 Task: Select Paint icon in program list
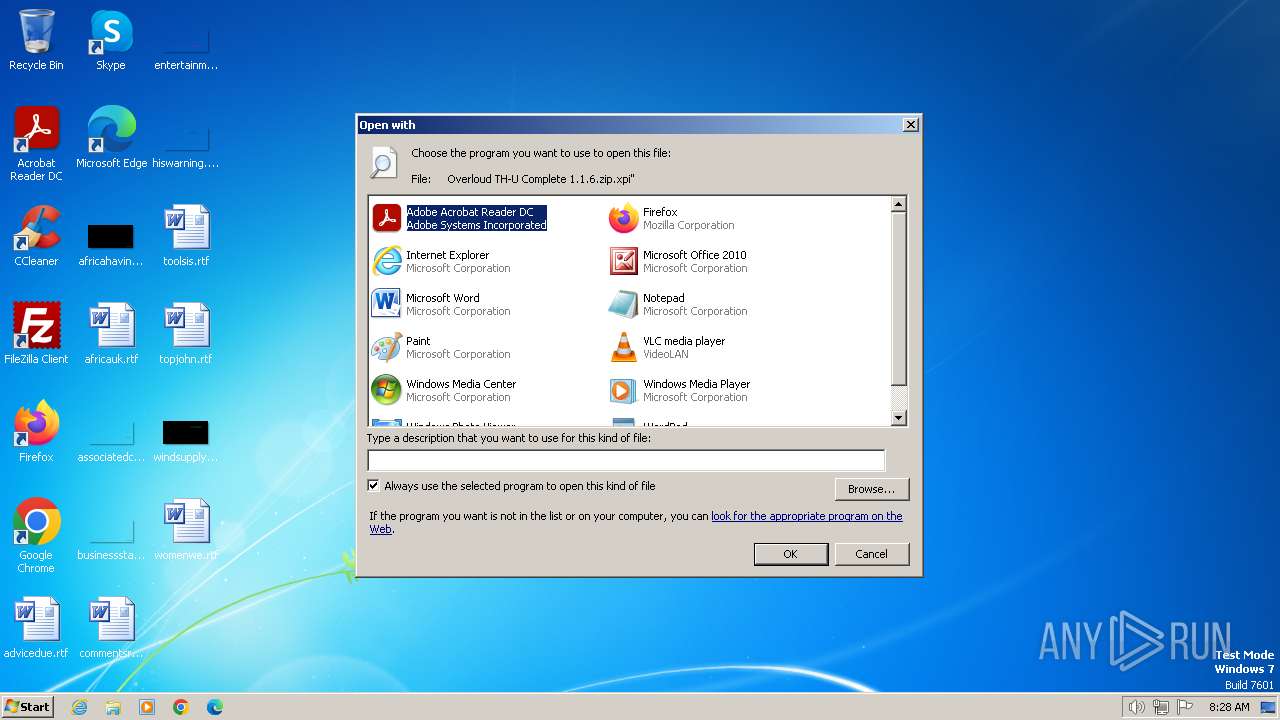[386, 347]
